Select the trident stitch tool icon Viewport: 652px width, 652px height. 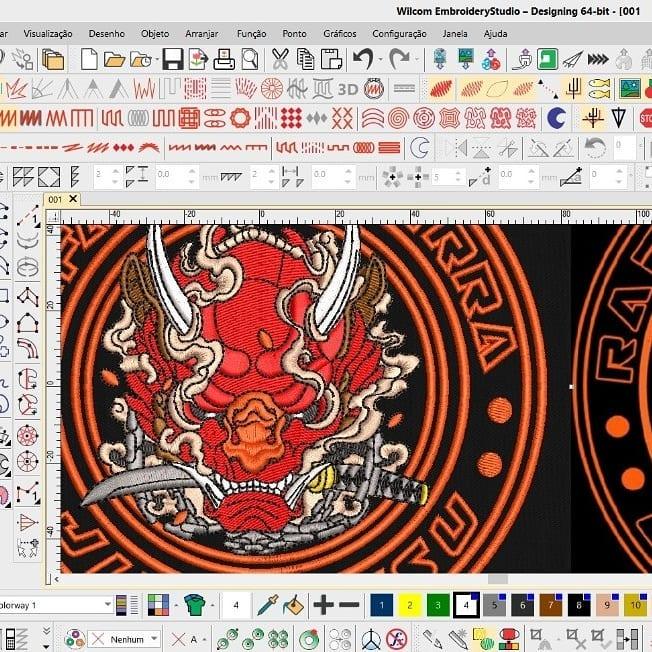[x=573, y=88]
